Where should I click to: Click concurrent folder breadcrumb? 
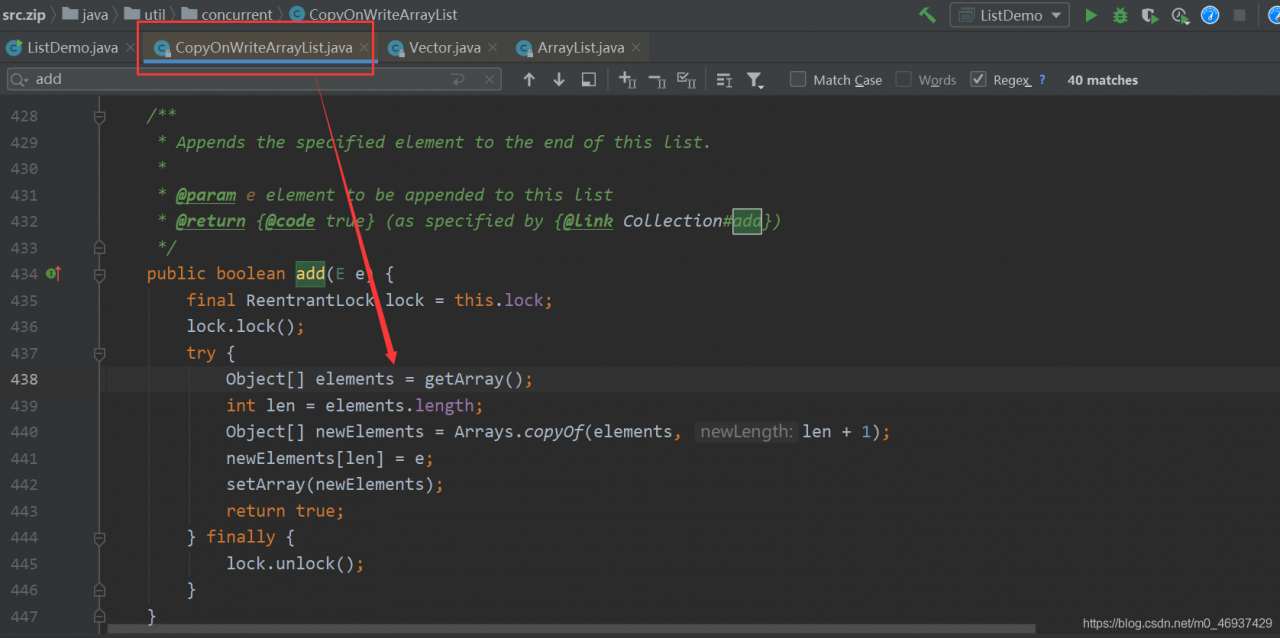pyautogui.click(x=227, y=15)
